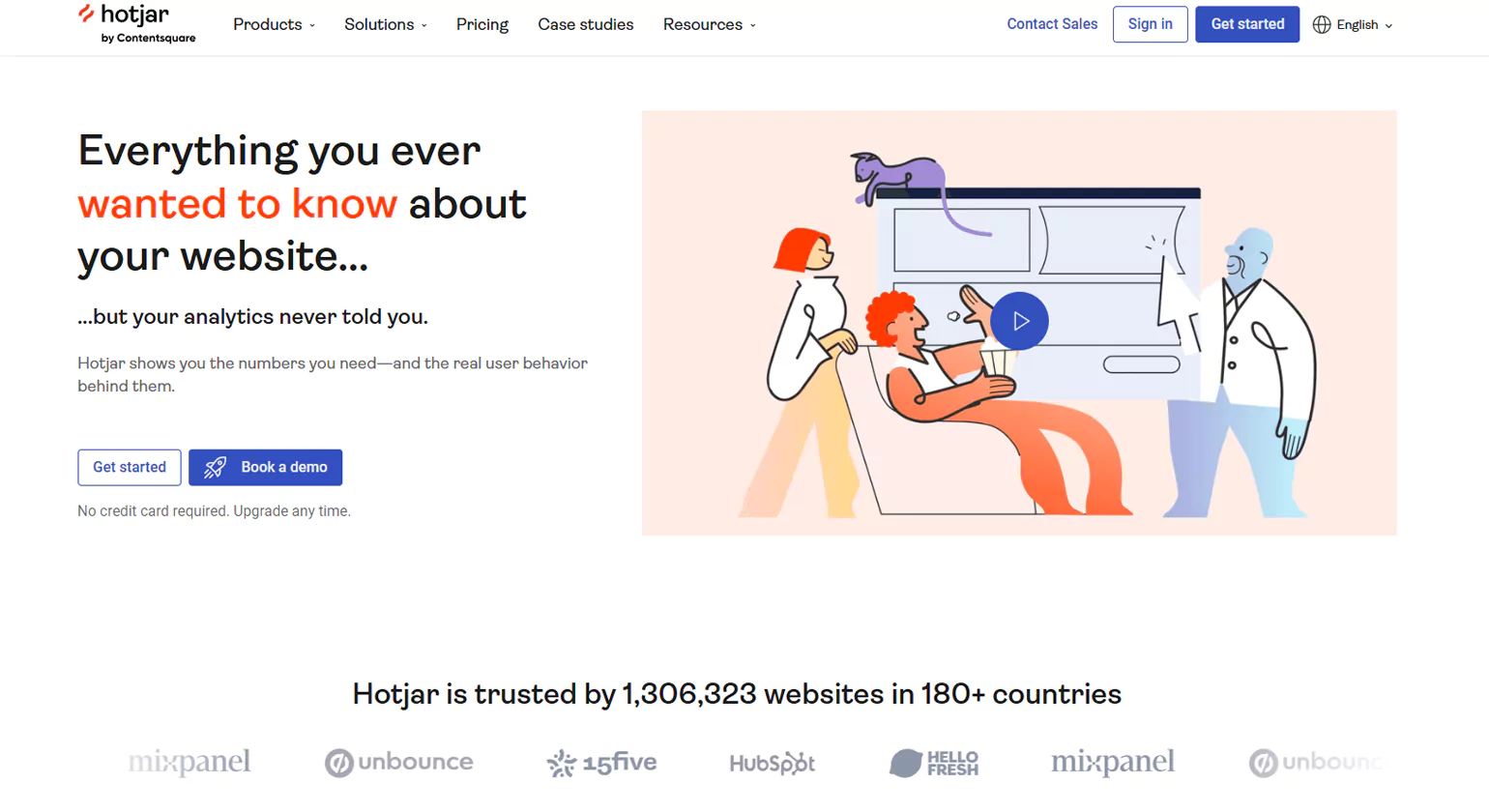The width and height of the screenshot is (1489, 812).
Task: Click the hero illustration image
Action: [1019, 322]
